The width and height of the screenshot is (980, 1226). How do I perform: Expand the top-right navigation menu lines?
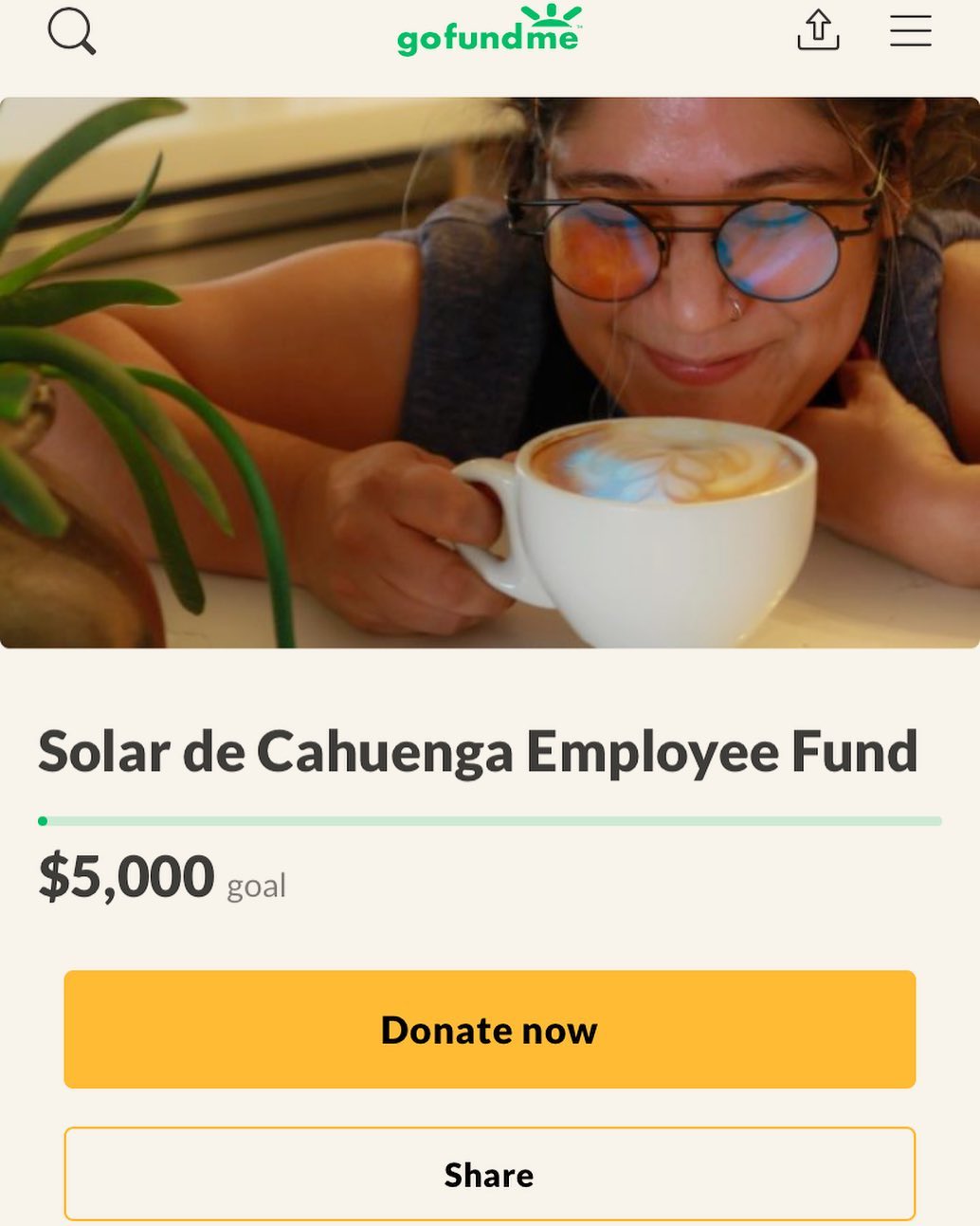pyautogui.click(x=910, y=30)
